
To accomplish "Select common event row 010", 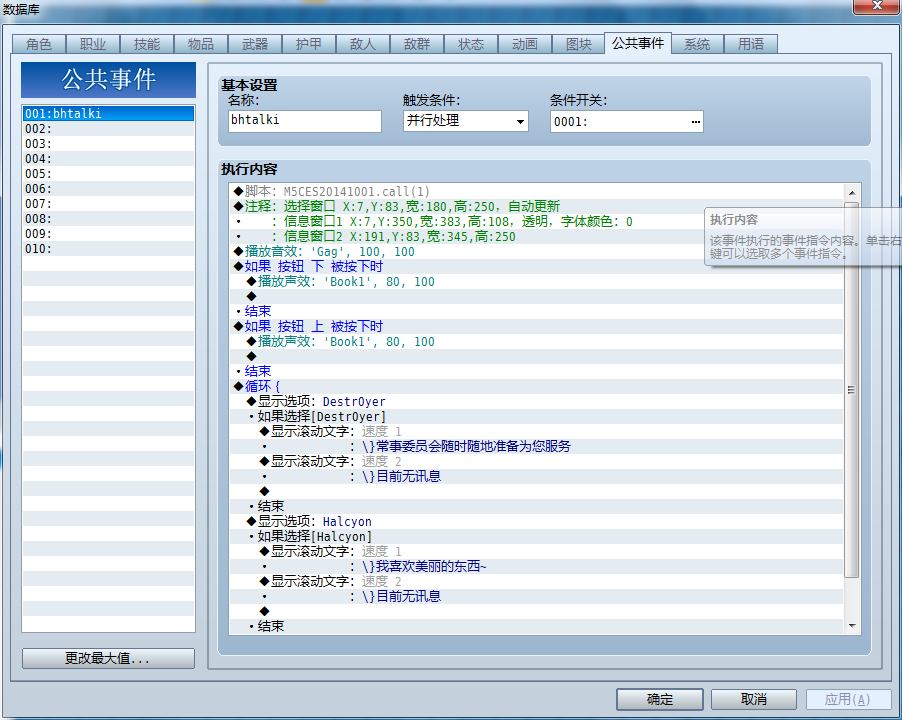I will (108, 248).
